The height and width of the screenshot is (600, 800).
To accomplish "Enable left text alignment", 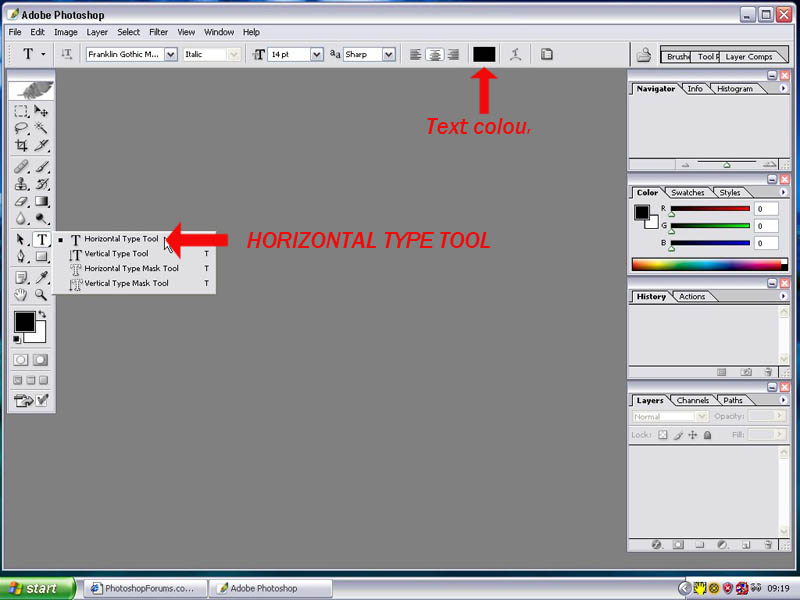I will pyautogui.click(x=415, y=55).
